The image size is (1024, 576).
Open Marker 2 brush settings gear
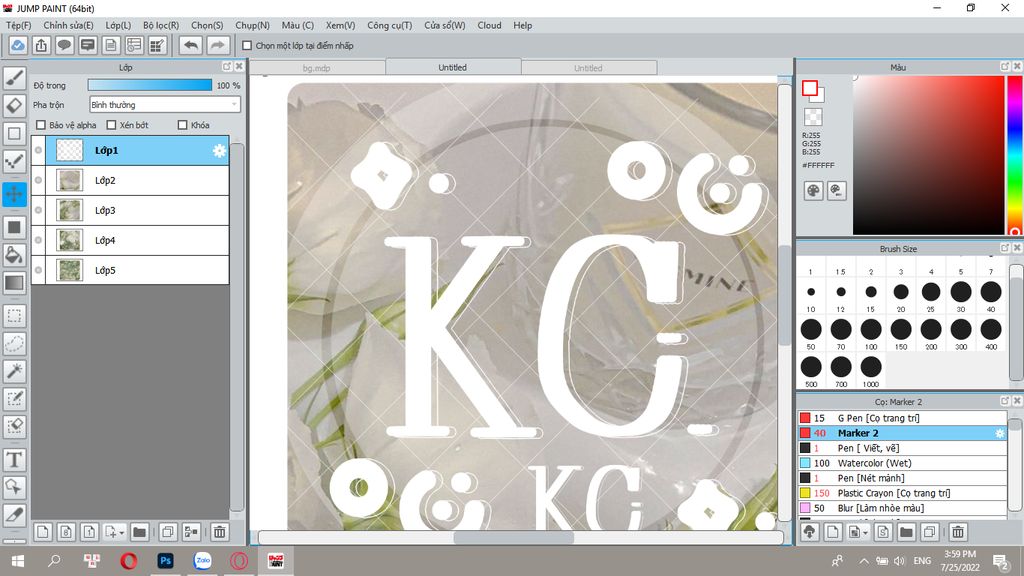click(x=999, y=433)
